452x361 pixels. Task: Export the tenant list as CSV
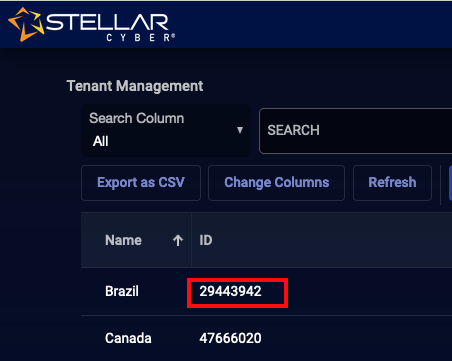[x=141, y=183]
